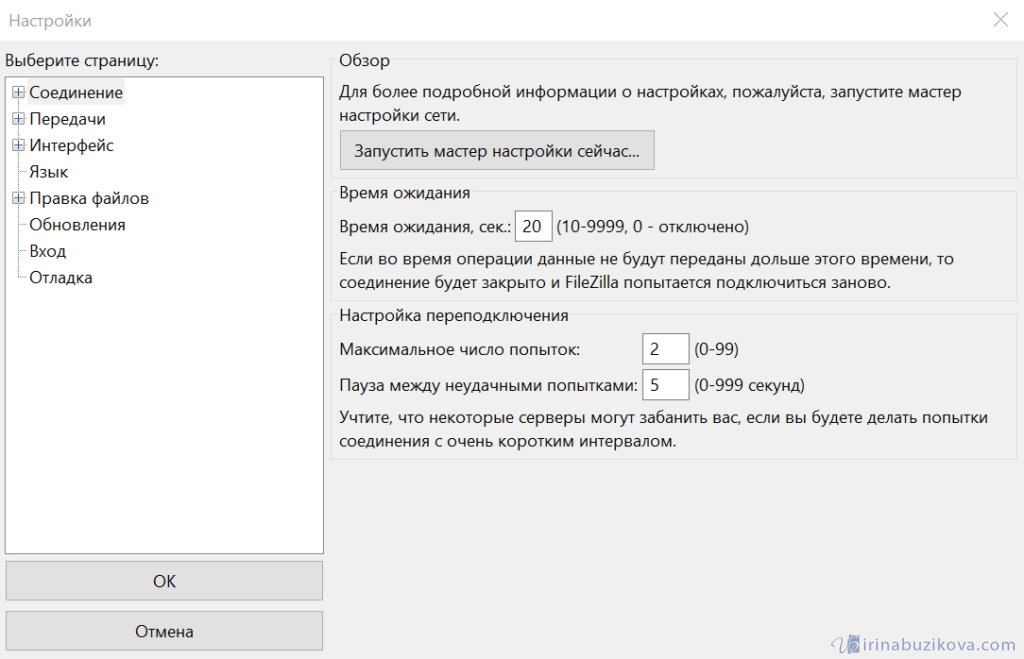The width and height of the screenshot is (1024, 659).
Task: Open the Обновления settings page
Action: pos(77,225)
